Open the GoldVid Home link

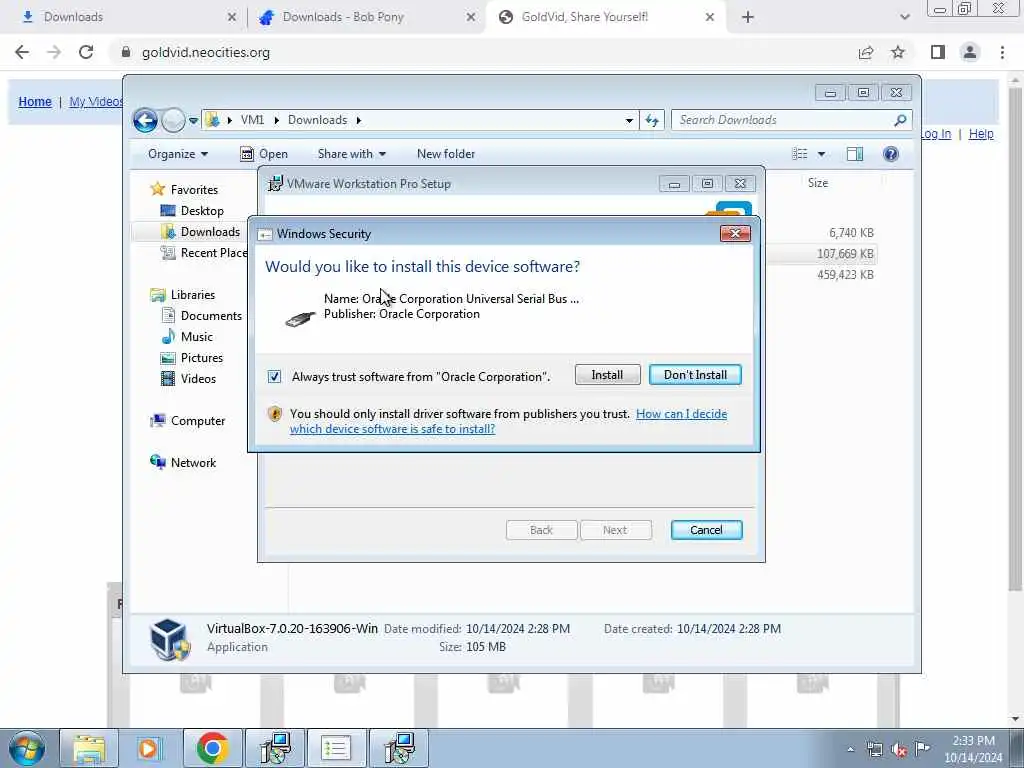pos(35,102)
